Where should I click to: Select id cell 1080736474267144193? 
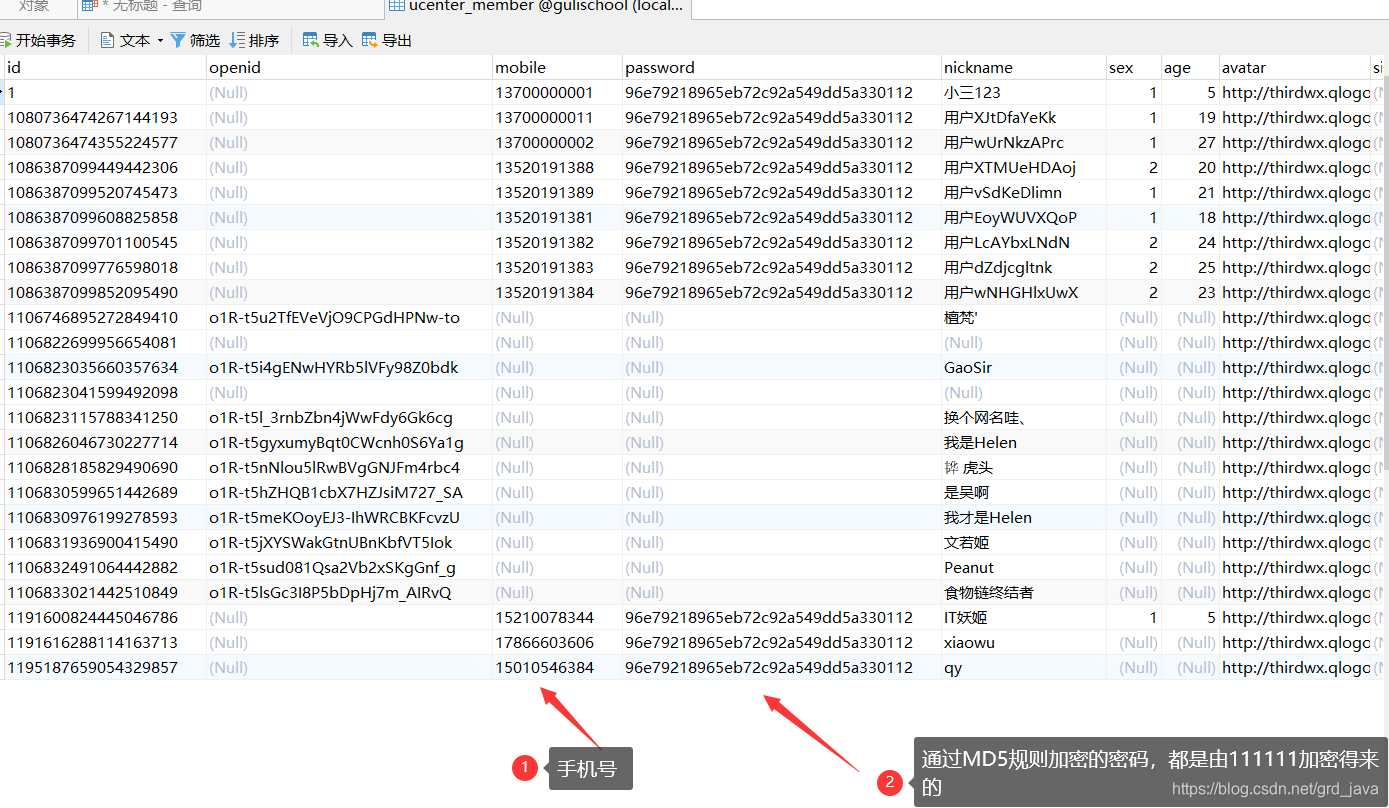click(x=105, y=118)
